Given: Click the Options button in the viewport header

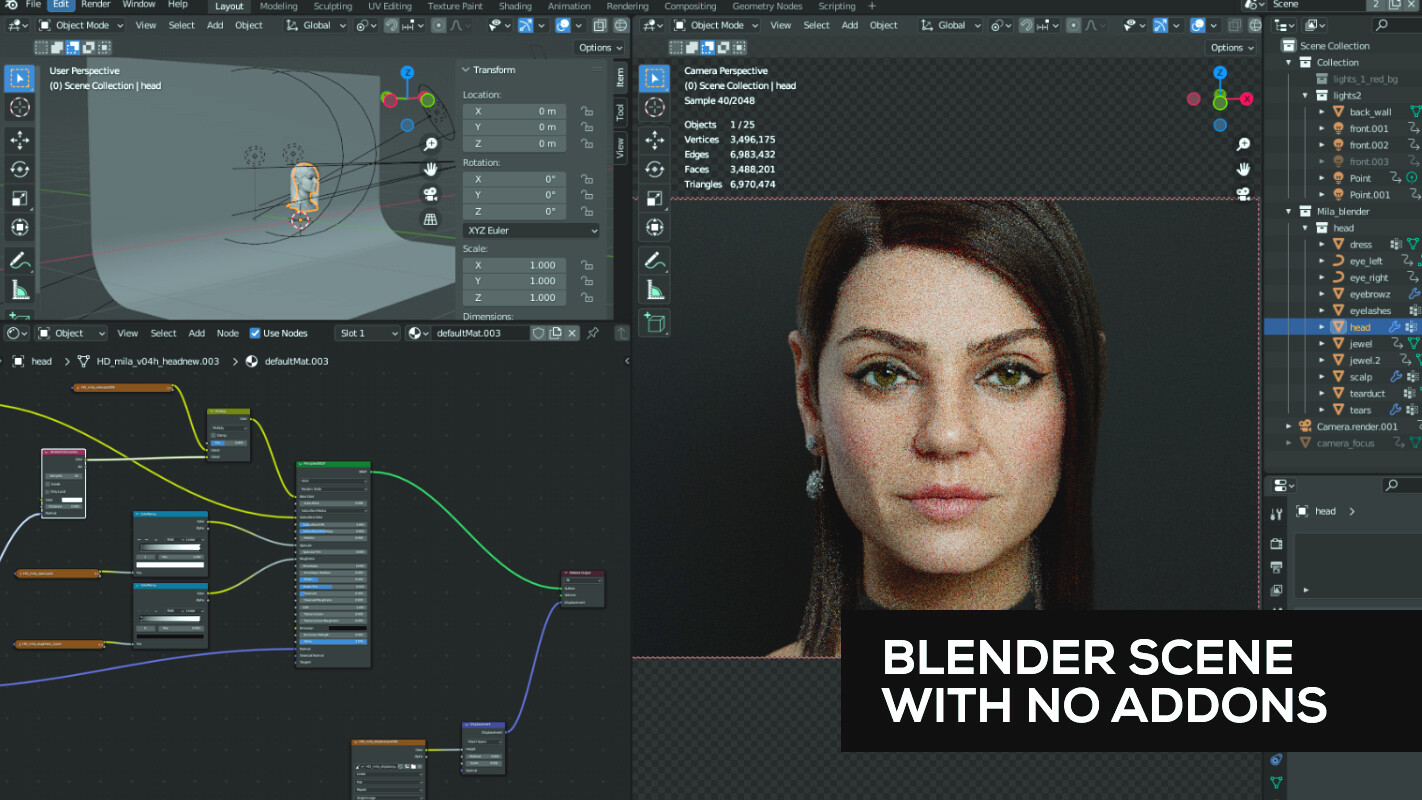Looking at the screenshot, I should (x=597, y=47).
